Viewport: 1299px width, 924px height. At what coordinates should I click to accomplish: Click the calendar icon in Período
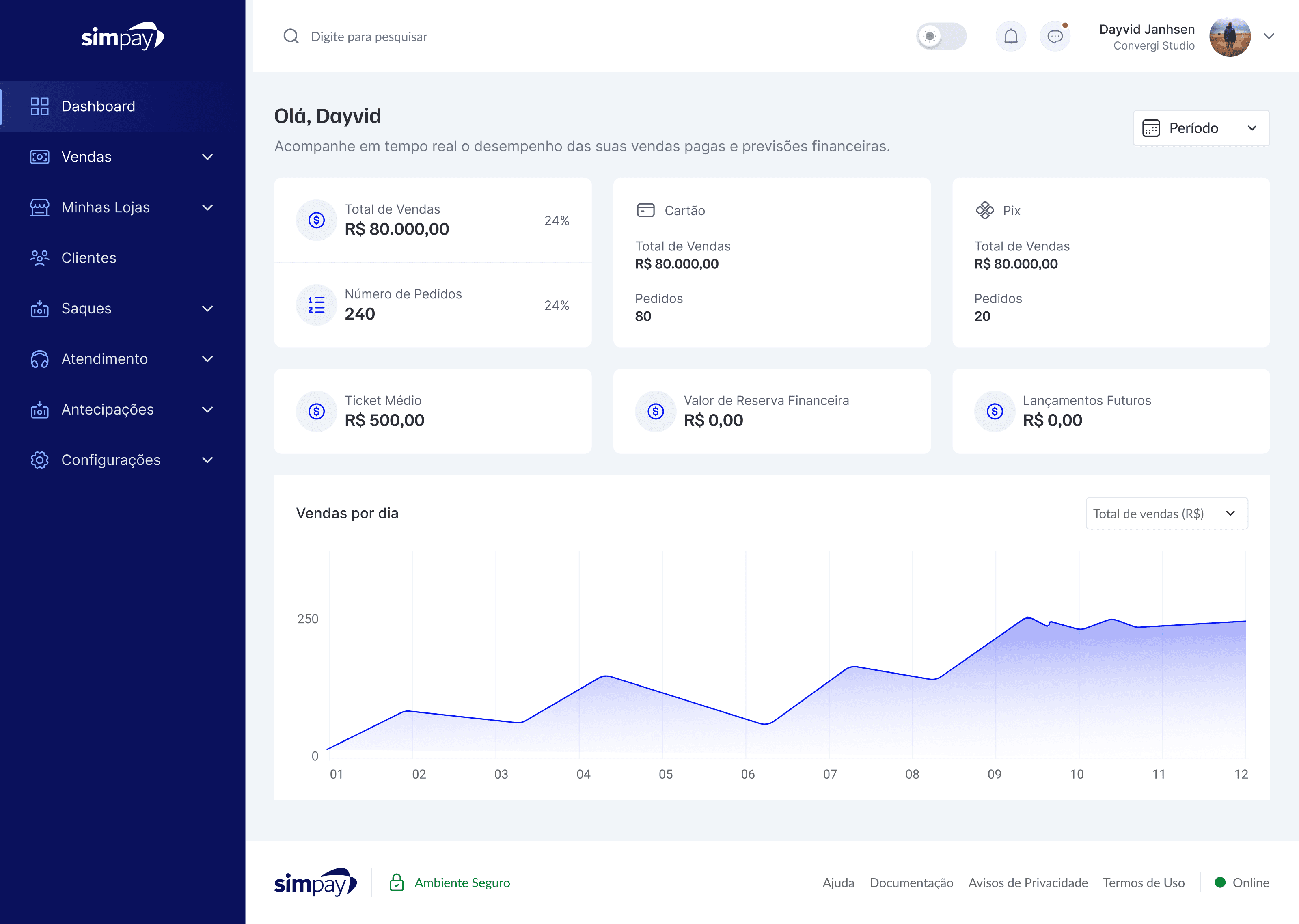point(1151,128)
